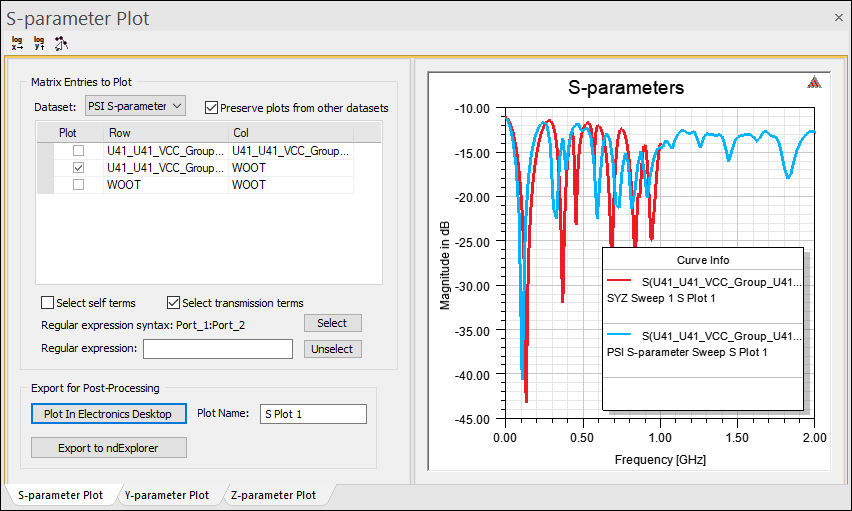The width and height of the screenshot is (852, 511).
Task: Click the red SYZ Sweep curve legend swatch
Action: (620, 282)
